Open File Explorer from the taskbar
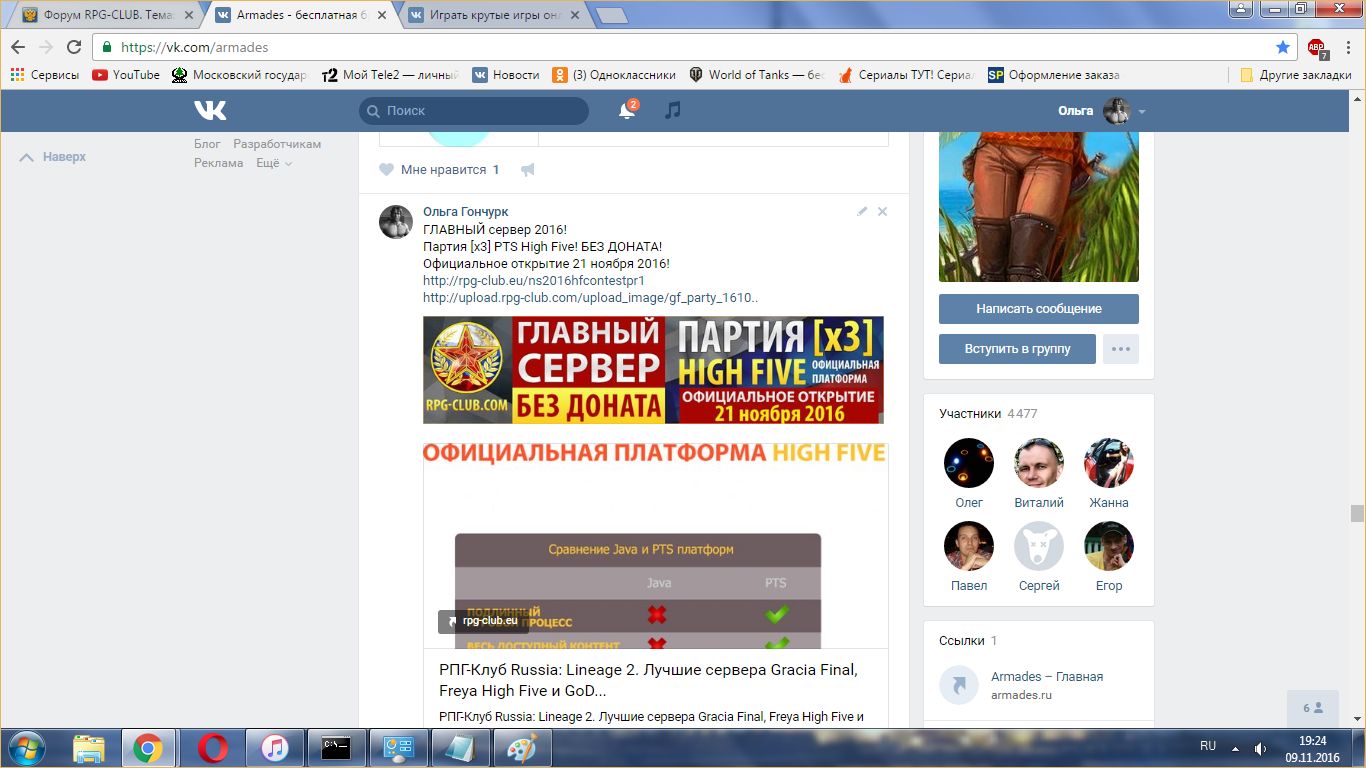Screen dimensions: 1366x768 click(x=89, y=748)
